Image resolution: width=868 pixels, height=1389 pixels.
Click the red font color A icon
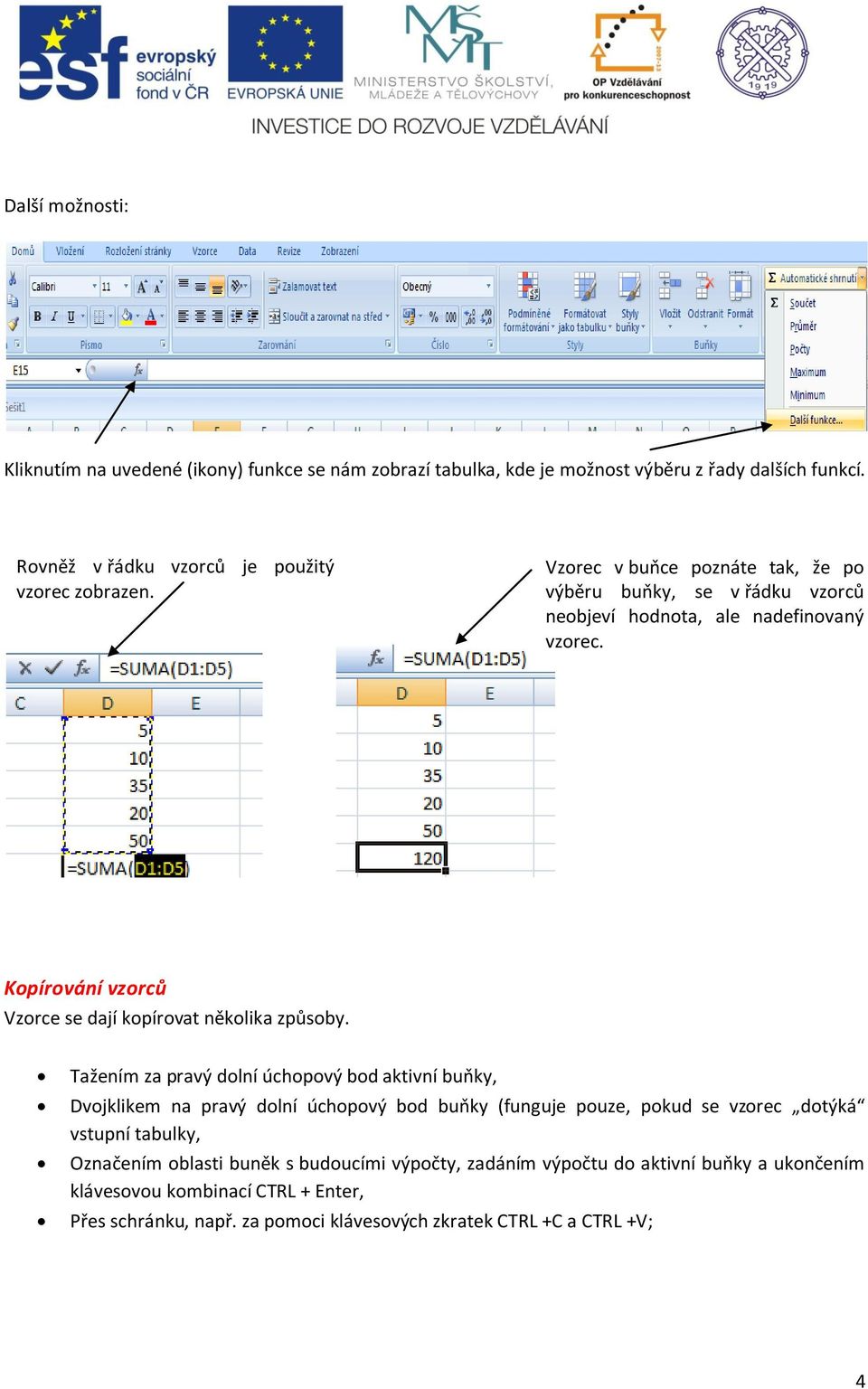[151, 317]
